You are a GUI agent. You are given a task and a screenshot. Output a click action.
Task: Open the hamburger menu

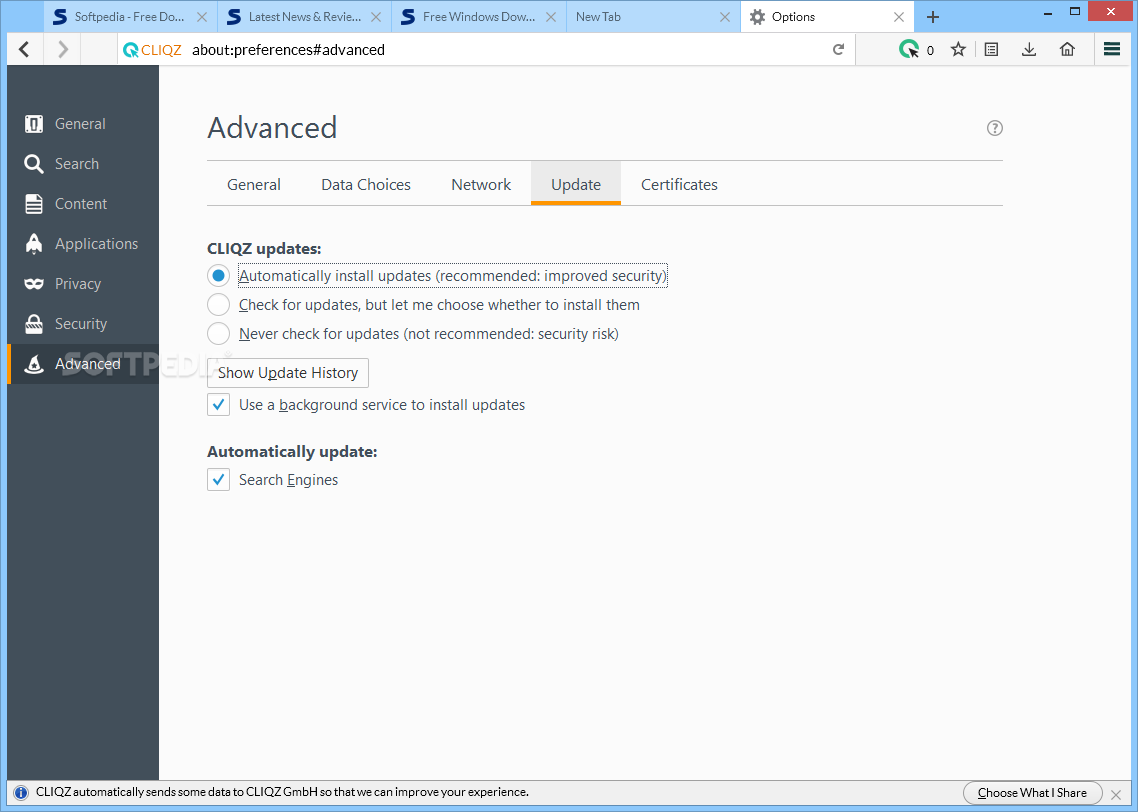(x=1112, y=49)
